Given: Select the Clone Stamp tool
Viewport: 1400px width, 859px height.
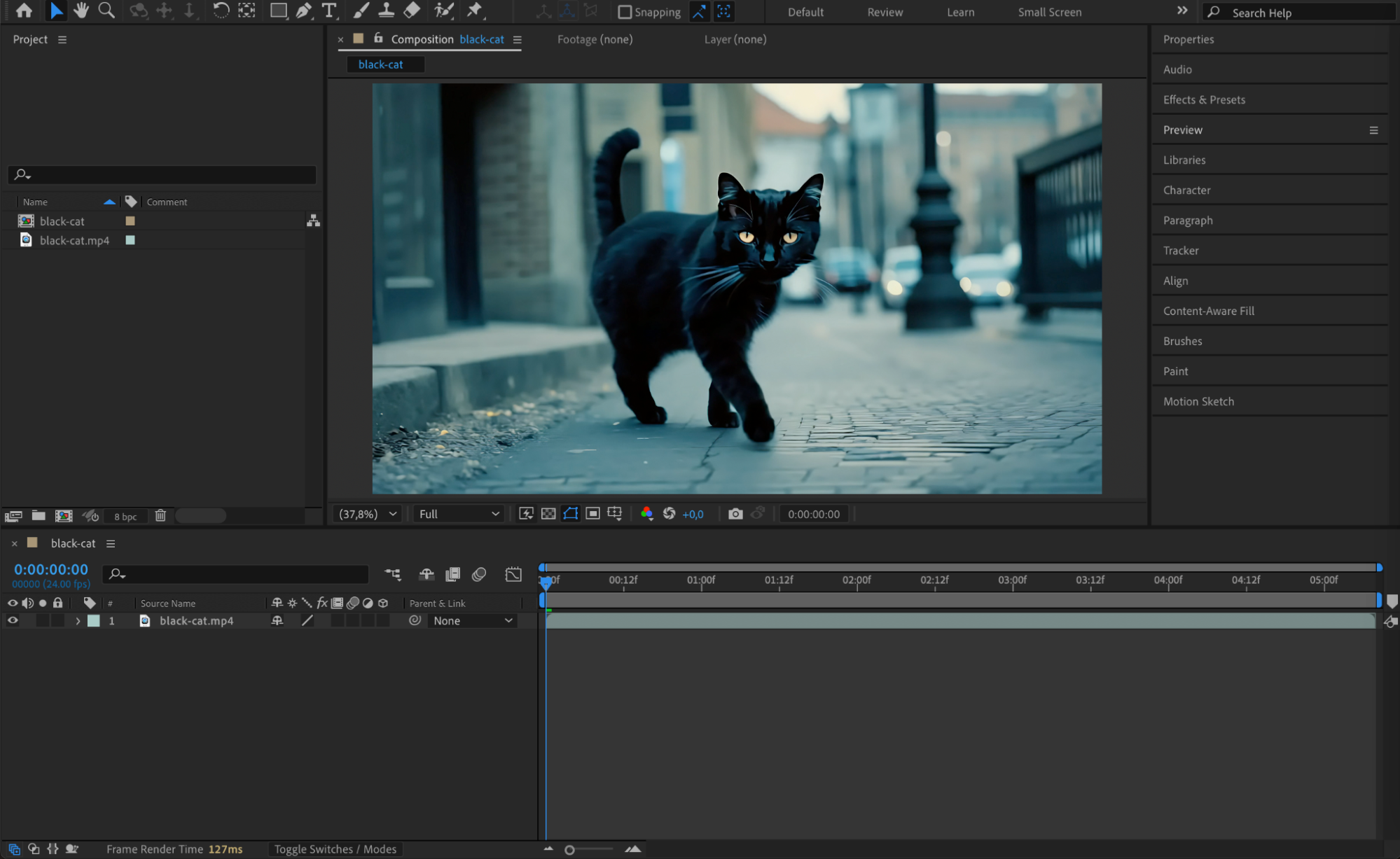Looking at the screenshot, I should 386,11.
